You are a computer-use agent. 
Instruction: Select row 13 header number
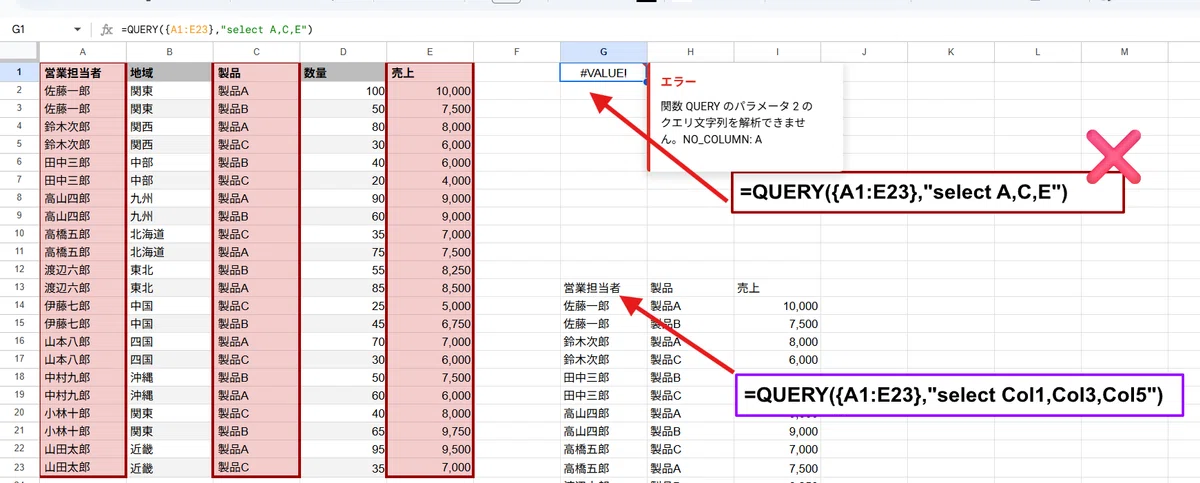(20, 288)
